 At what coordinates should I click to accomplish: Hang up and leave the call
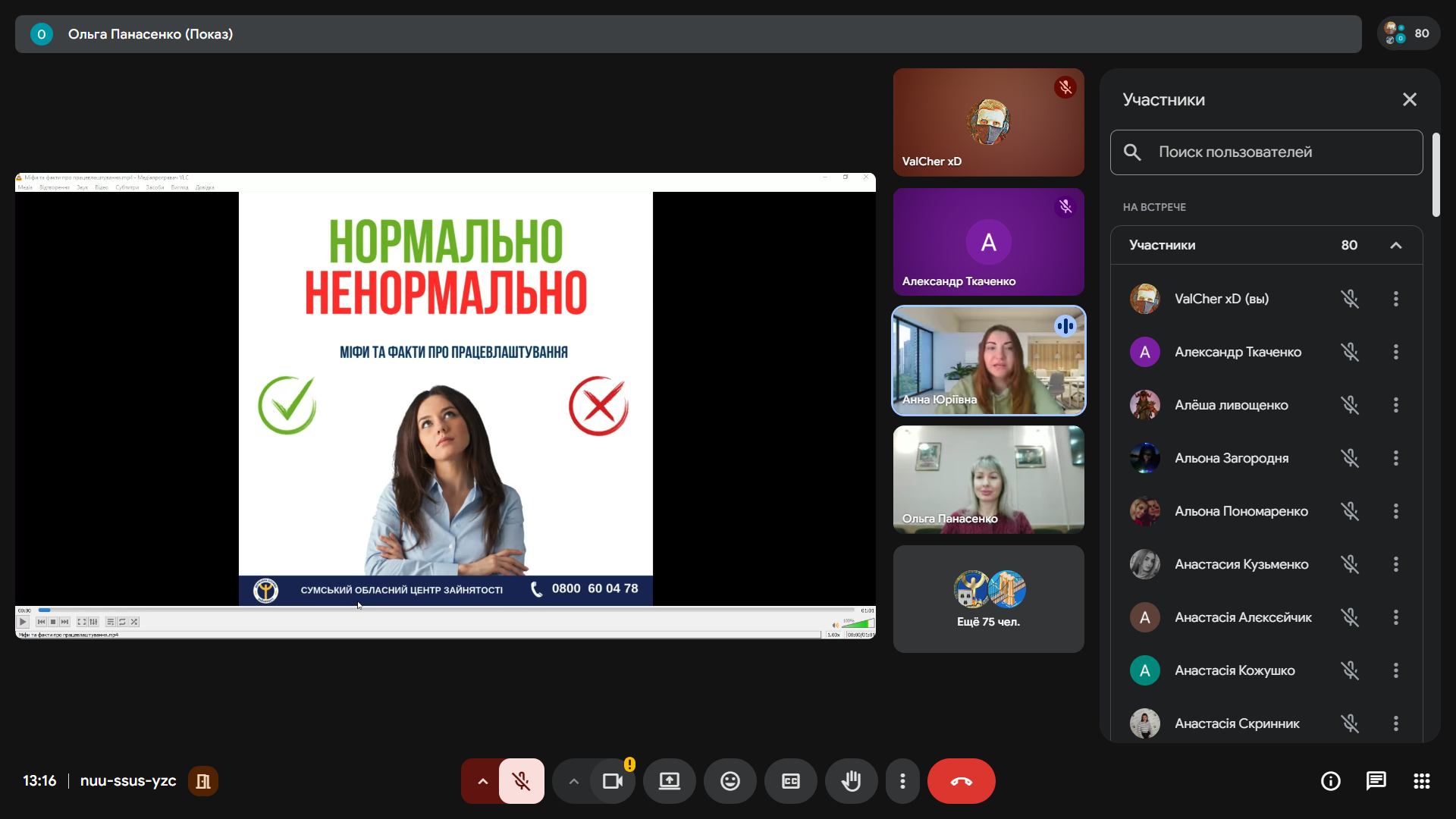pyautogui.click(x=961, y=781)
